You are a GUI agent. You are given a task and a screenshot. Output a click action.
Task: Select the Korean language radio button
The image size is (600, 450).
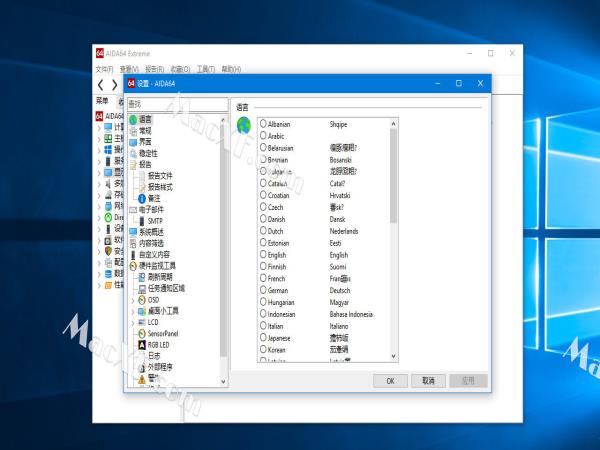pyautogui.click(x=263, y=349)
